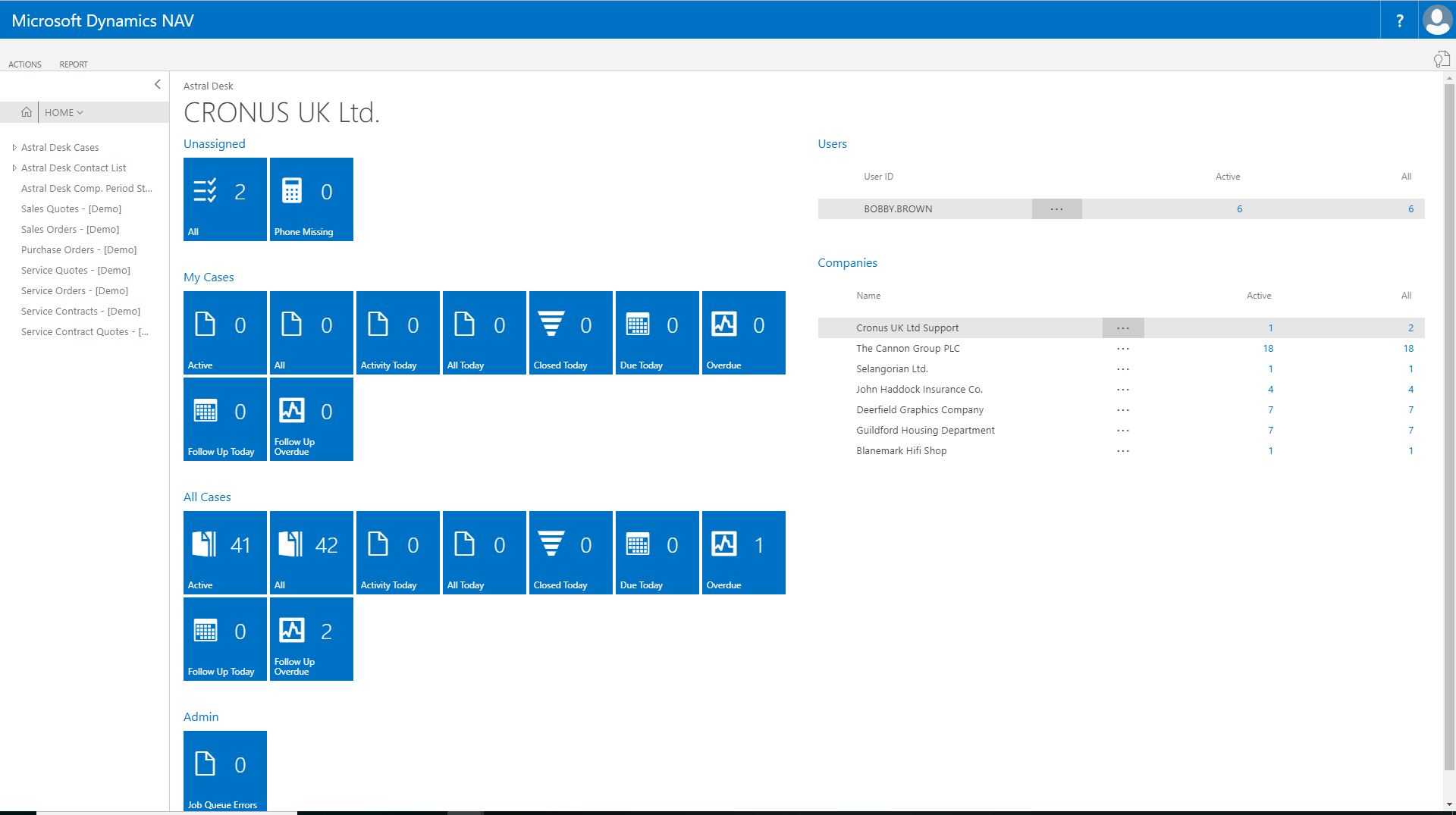Open ellipsis menu for John Haddock Insurance Co.
The width and height of the screenshot is (1456, 815).
[1123, 390]
